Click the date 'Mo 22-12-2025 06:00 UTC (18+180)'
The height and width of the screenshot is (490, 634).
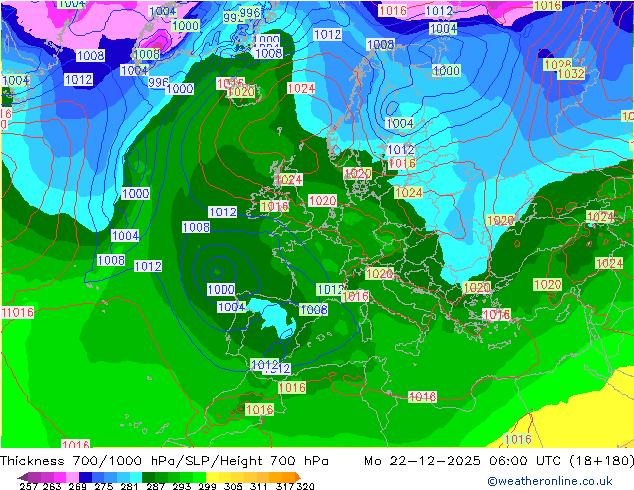(x=499, y=461)
